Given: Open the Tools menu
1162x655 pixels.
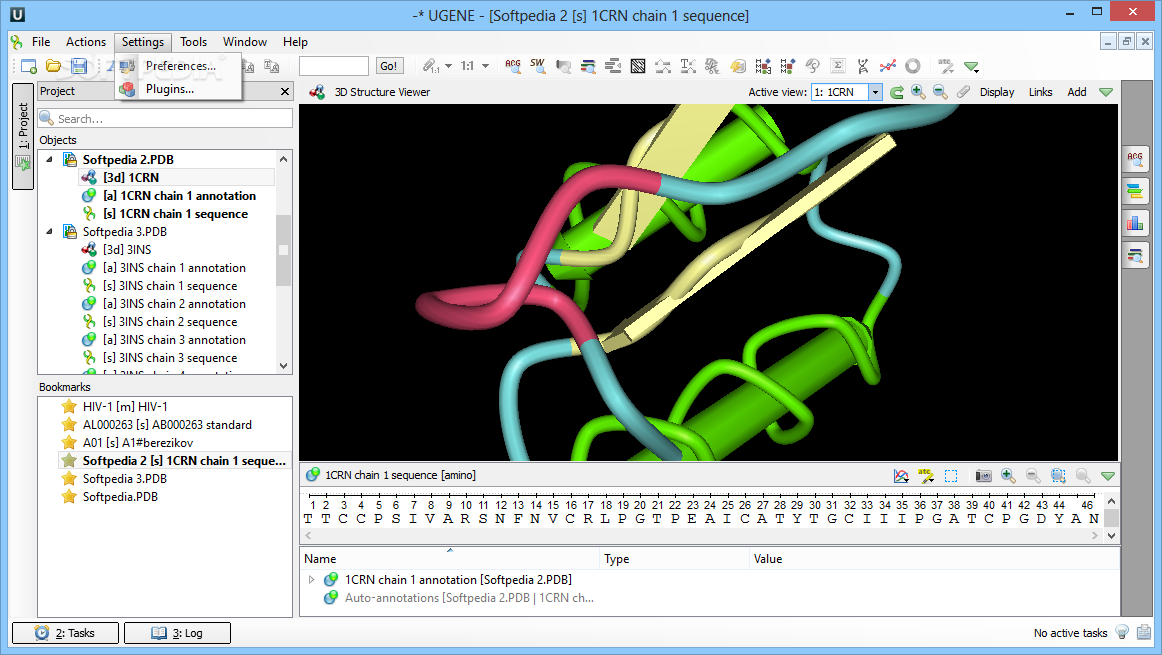Looking at the screenshot, I should 193,41.
